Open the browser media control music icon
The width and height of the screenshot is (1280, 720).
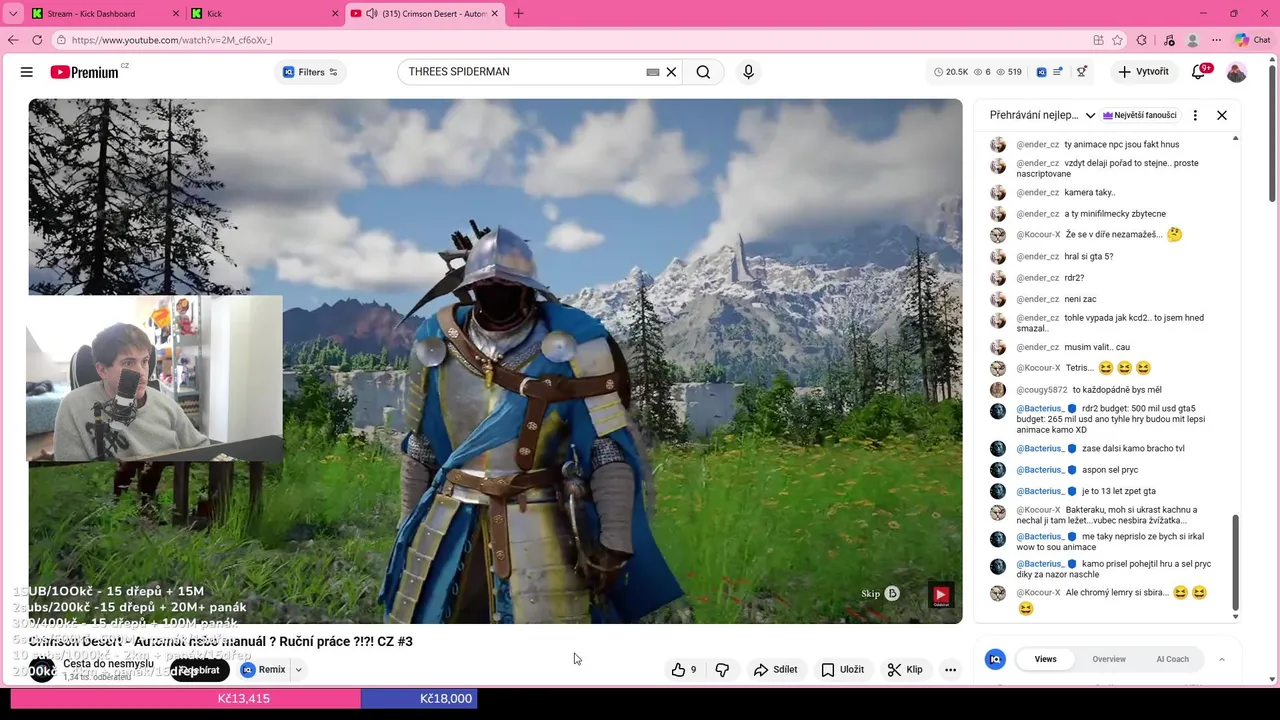1168,40
